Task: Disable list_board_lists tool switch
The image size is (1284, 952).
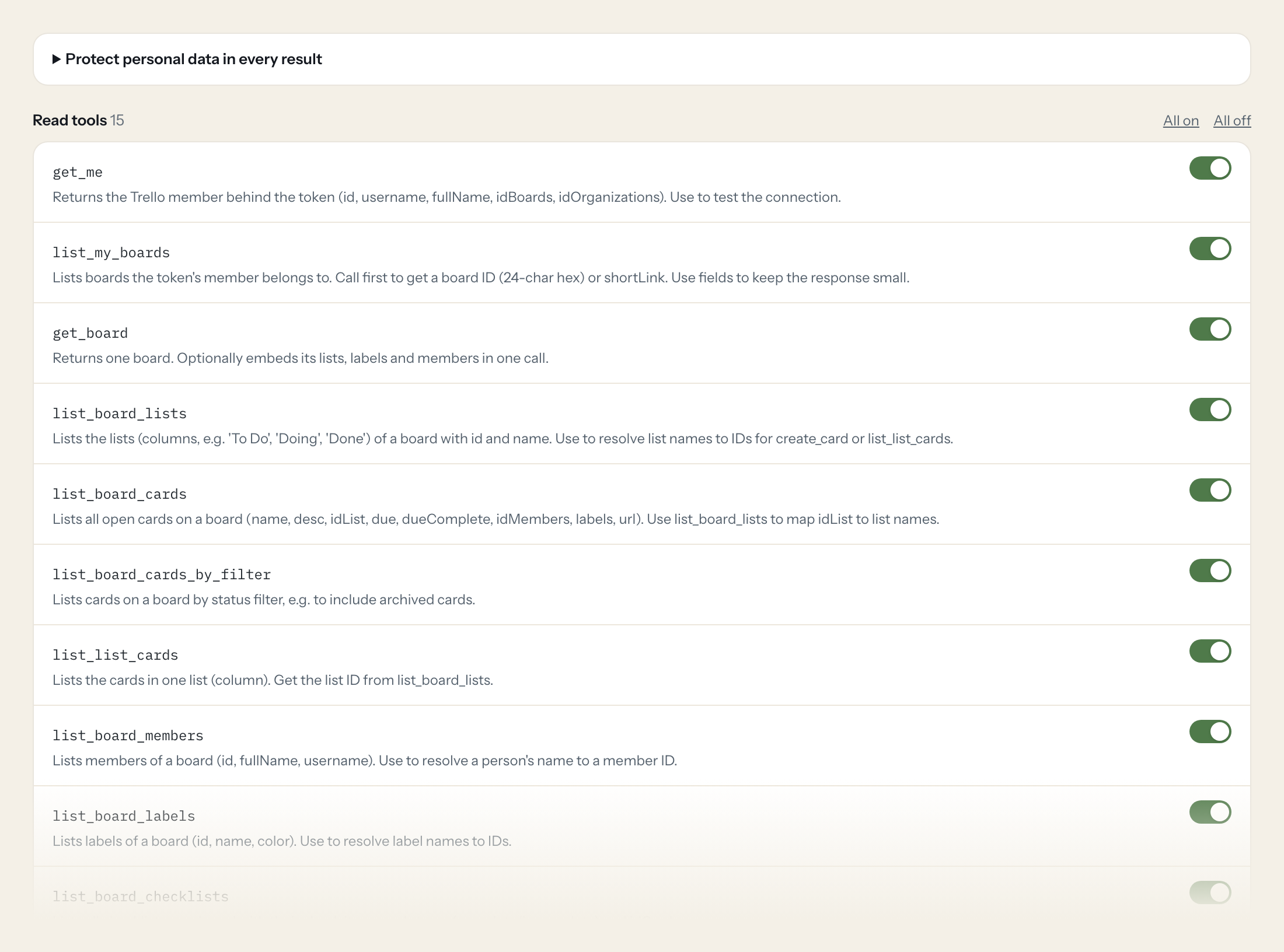Action: (x=1210, y=409)
